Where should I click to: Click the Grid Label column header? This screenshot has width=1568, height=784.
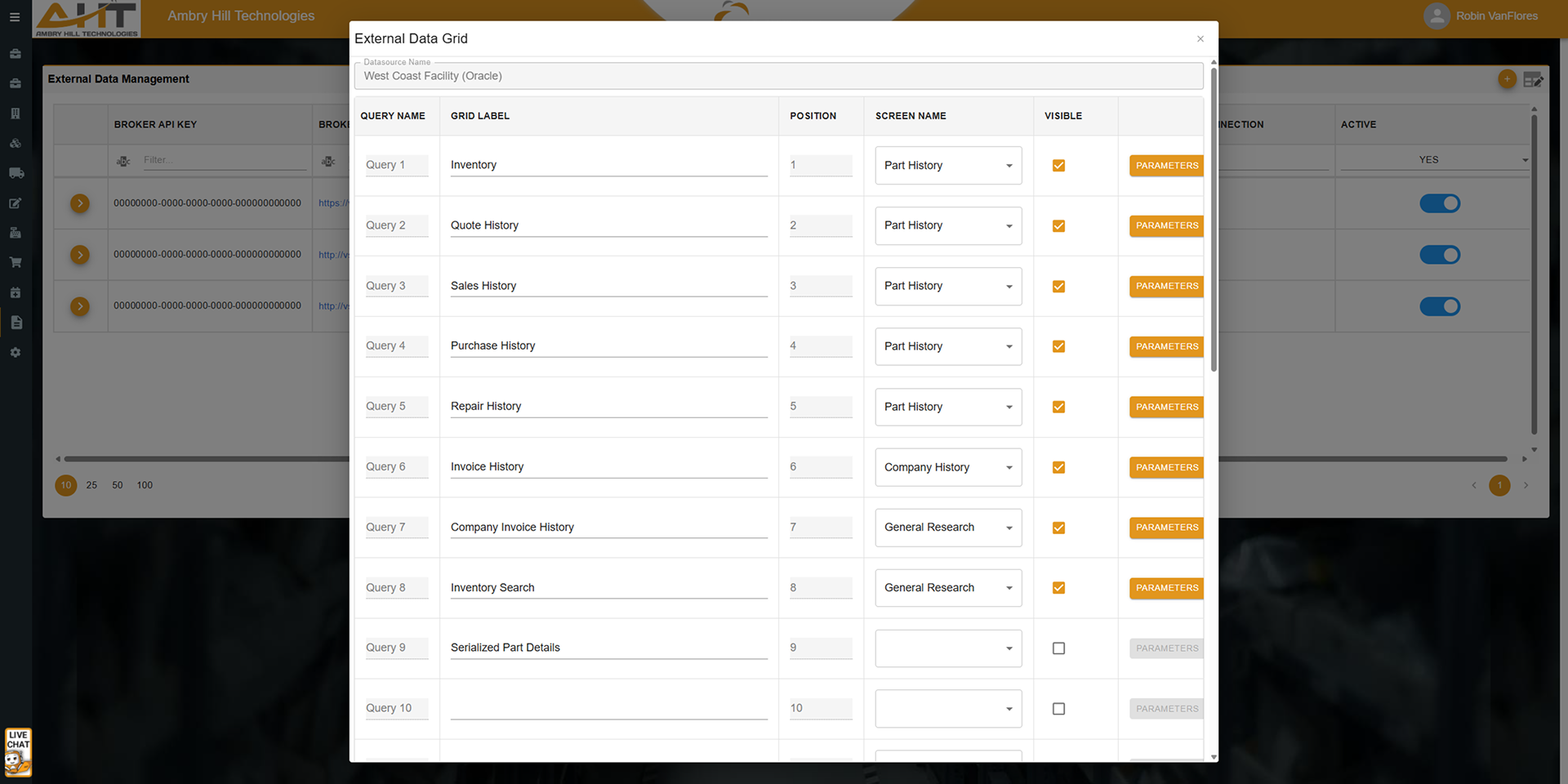(x=480, y=116)
